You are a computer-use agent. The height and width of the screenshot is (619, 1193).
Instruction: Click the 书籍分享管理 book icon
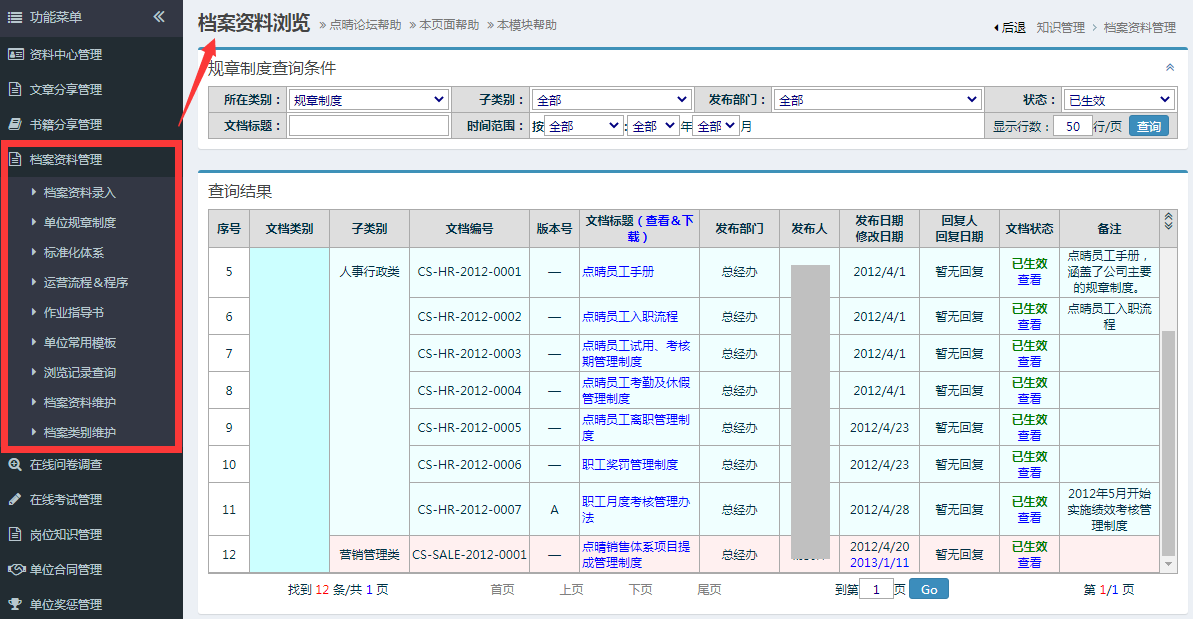pos(15,124)
